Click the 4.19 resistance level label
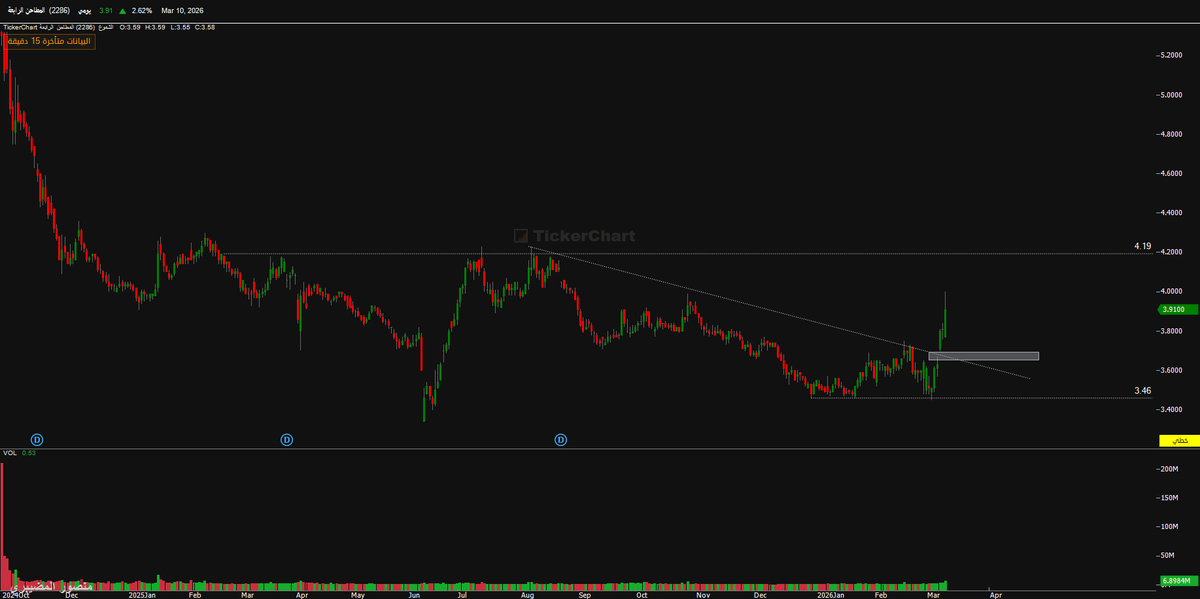Screen dimensions: 1200x599 pos(1143,246)
